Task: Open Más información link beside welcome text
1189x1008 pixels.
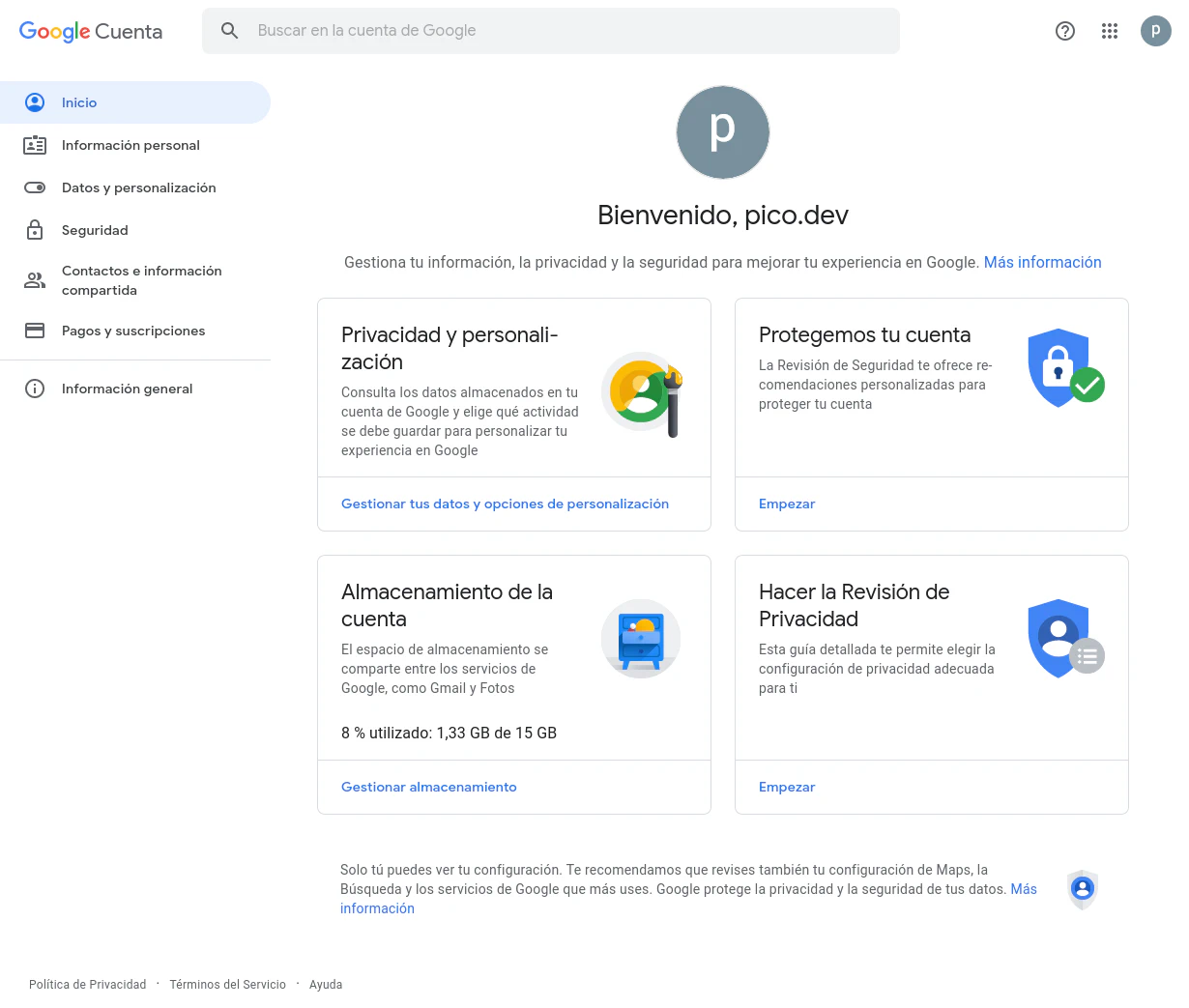Action: pos(1042,262)
